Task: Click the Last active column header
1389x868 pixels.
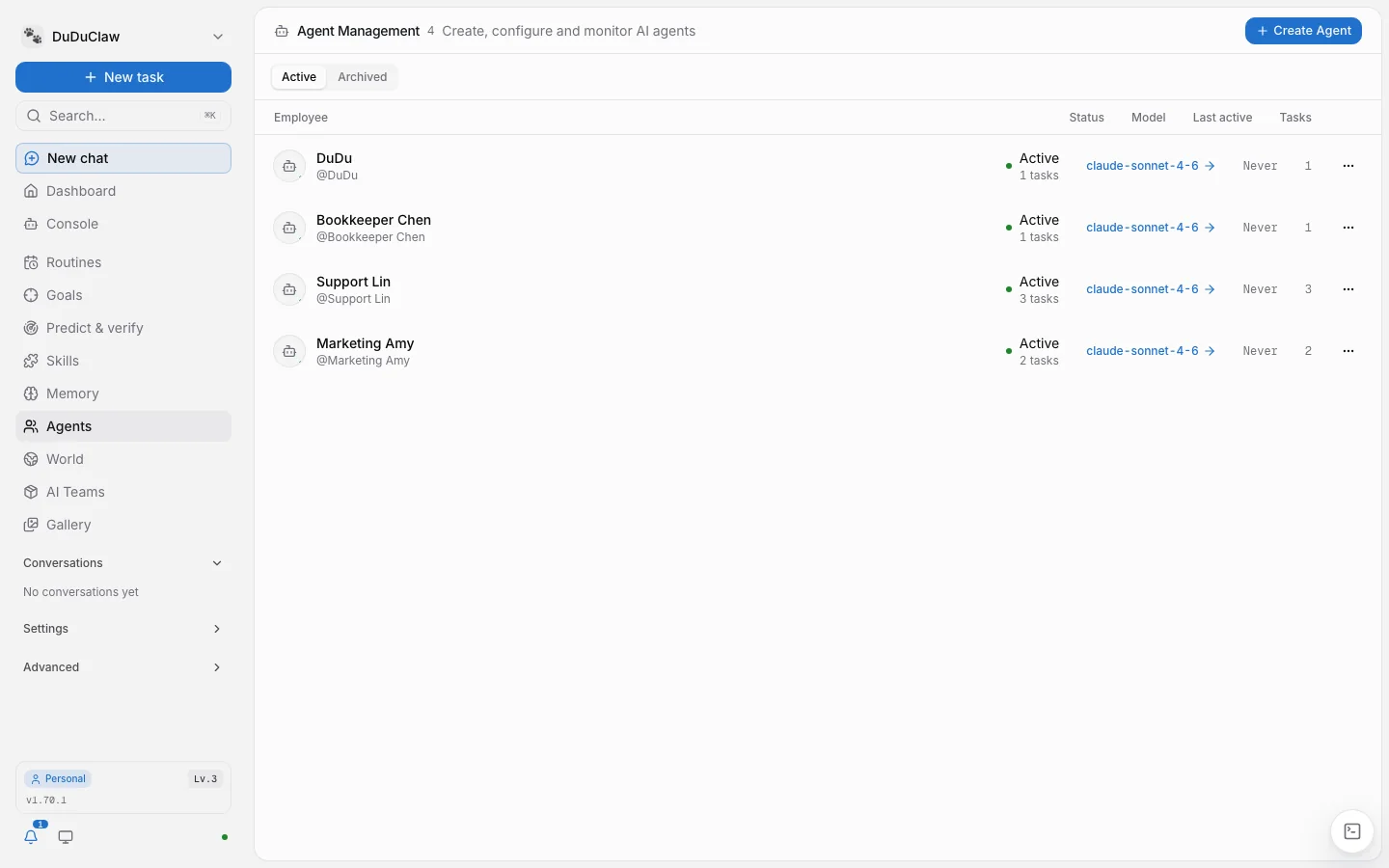Action: pyautogui.click(x=1222, y=118)
